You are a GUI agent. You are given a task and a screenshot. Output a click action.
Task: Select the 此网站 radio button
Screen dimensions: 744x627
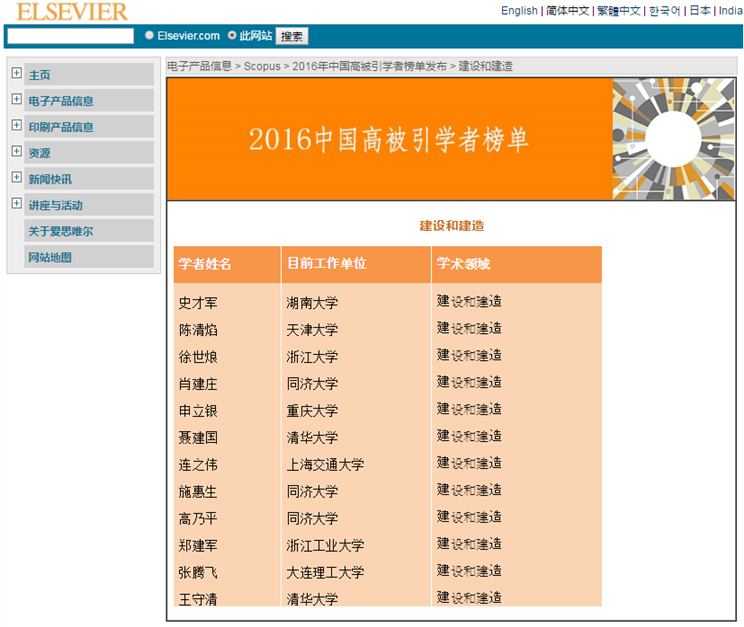click(x=232, y=35)
